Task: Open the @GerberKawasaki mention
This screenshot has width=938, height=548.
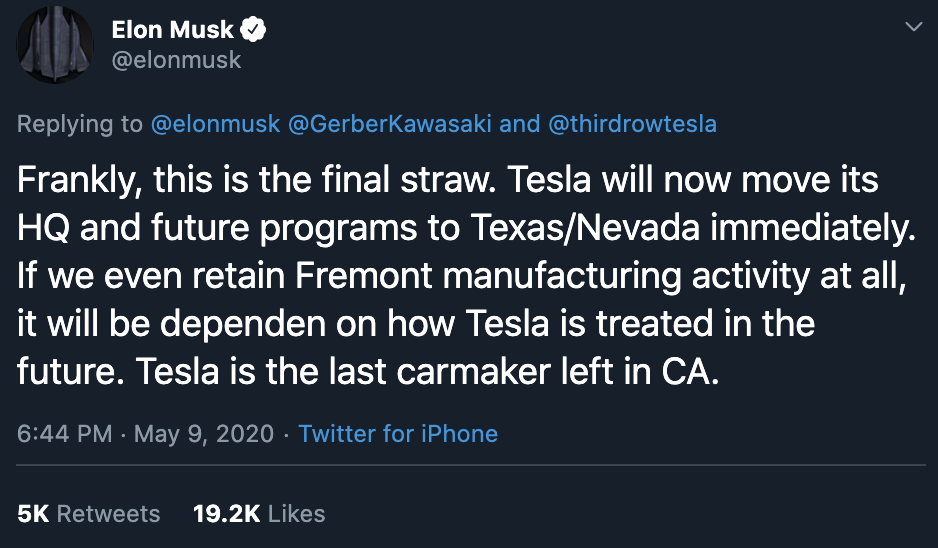Action: pos(390,124)
